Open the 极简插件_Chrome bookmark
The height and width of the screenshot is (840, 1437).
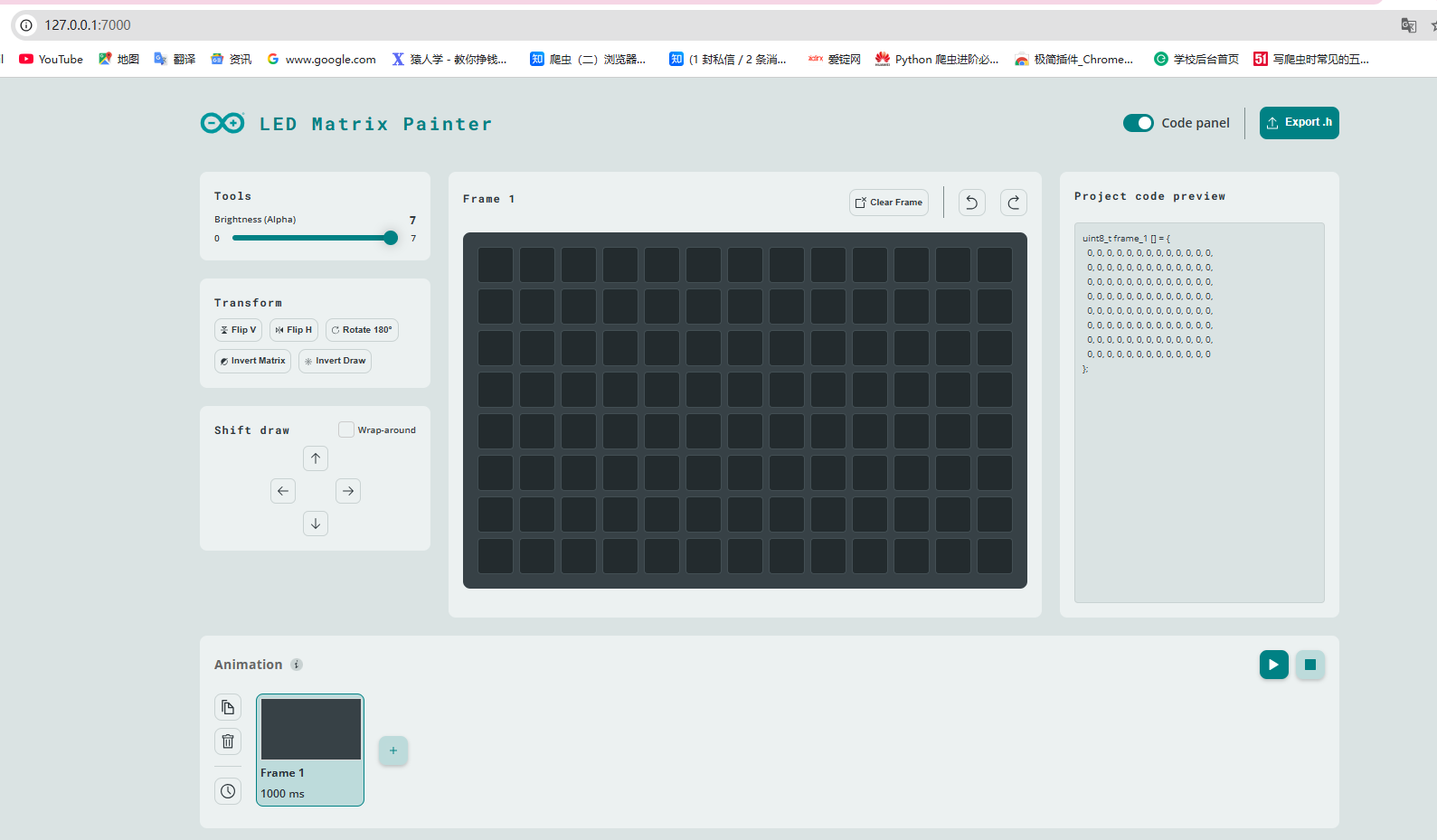click(x=1073, y=59)
